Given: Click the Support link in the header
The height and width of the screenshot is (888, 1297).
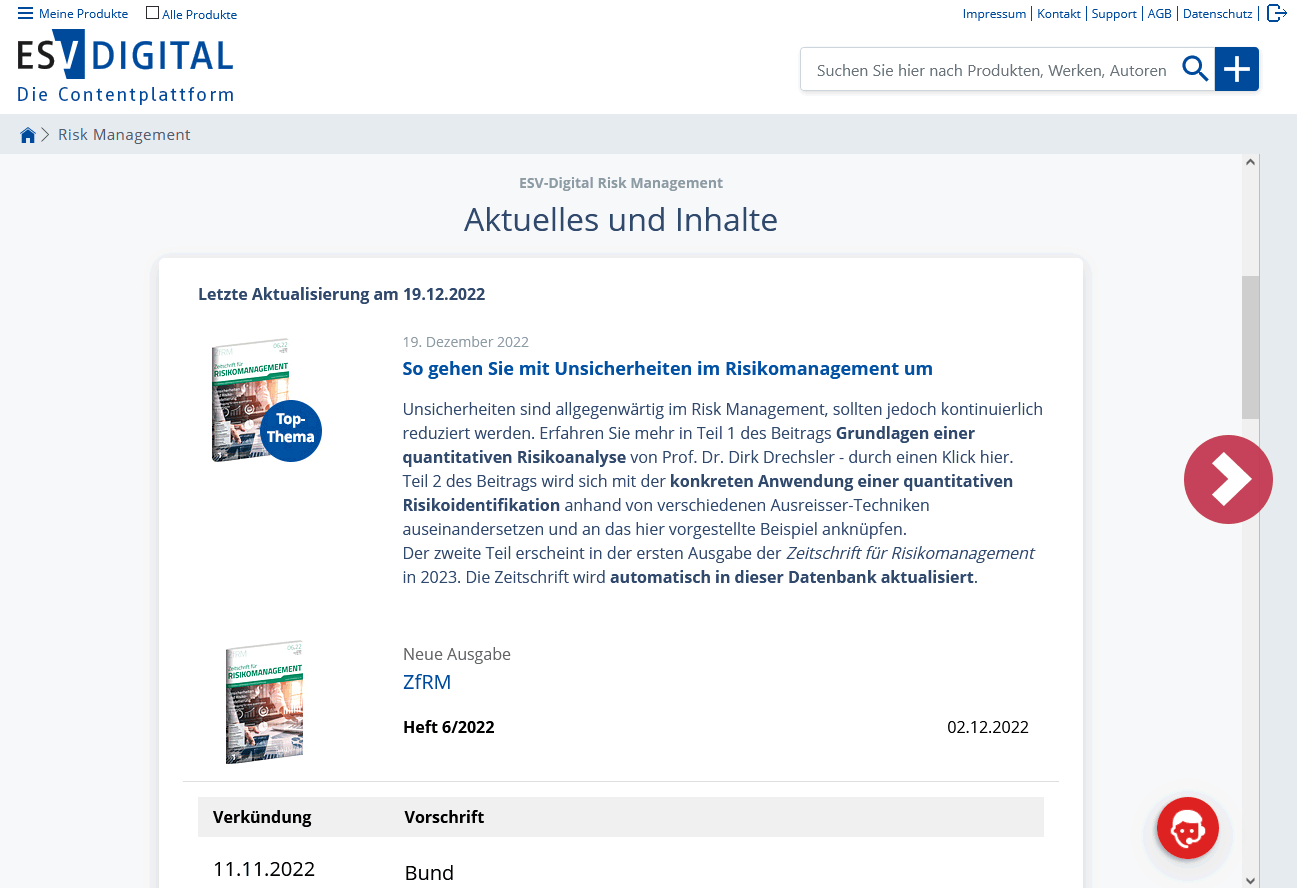Looking at the screenshot, I should tap(1113, 13).
